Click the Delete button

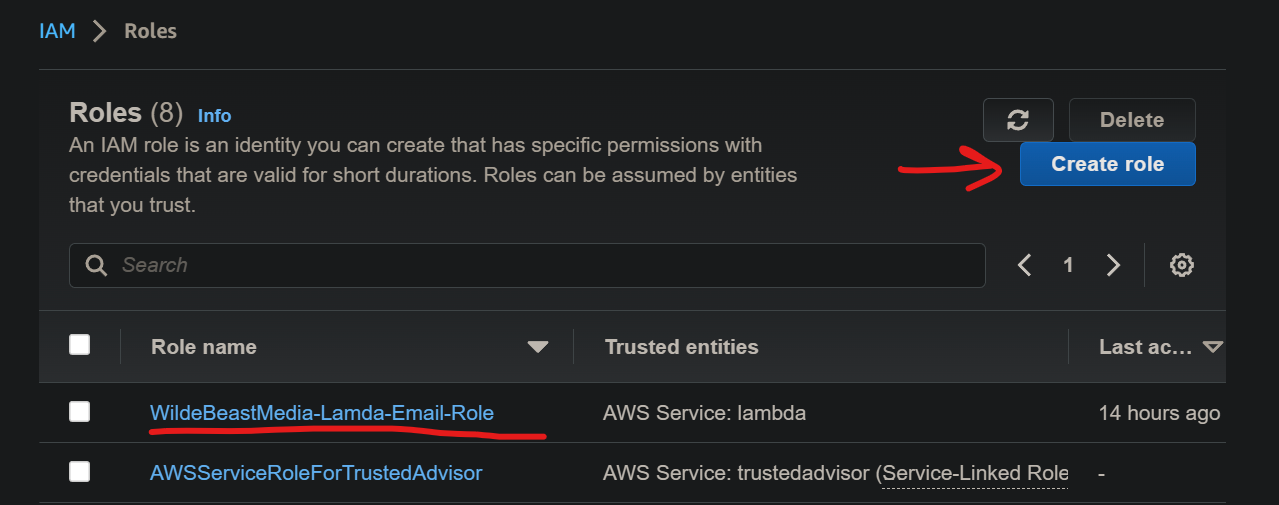coord(1131,120)
